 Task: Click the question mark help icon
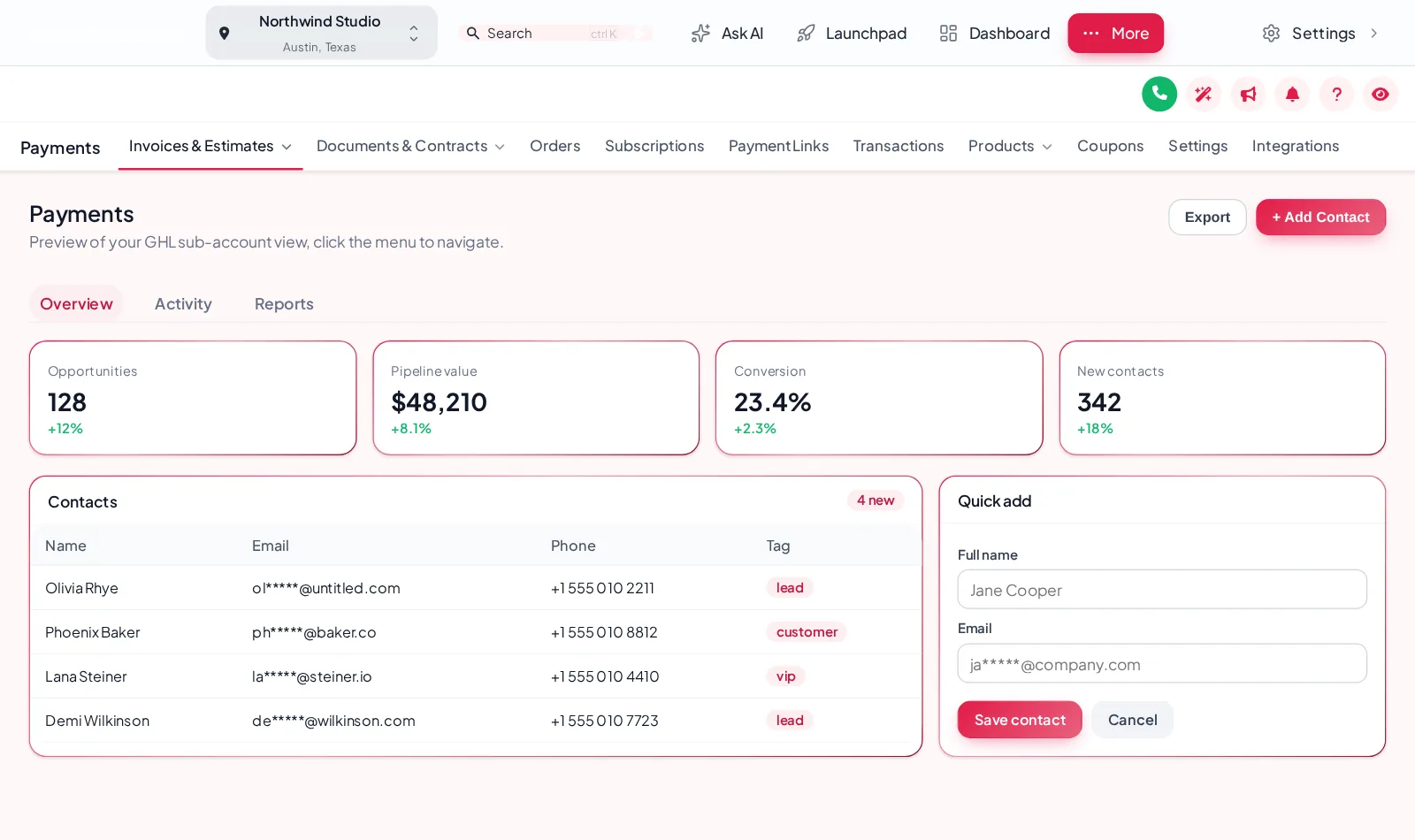(x=1336, y=94)
